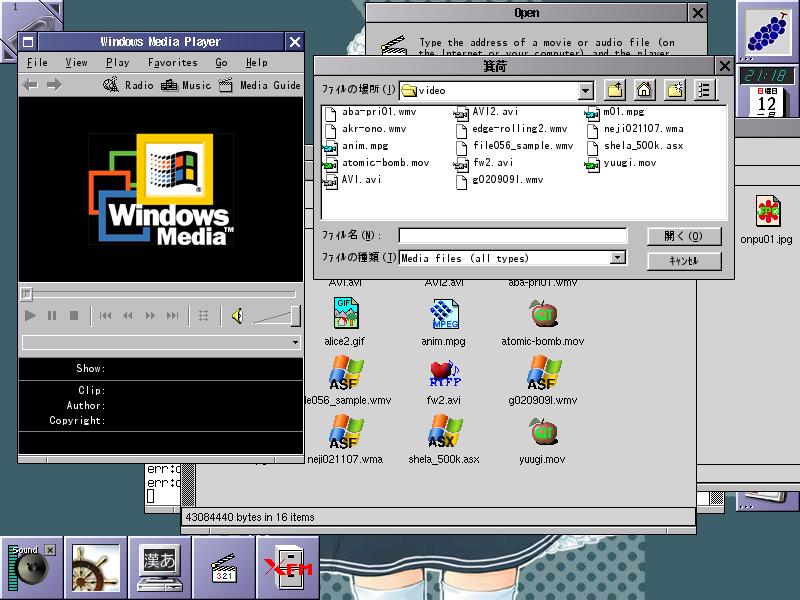Click the Sound knob in the dock
The width and height of the screenshot is (800, 600).
[30, 567]
